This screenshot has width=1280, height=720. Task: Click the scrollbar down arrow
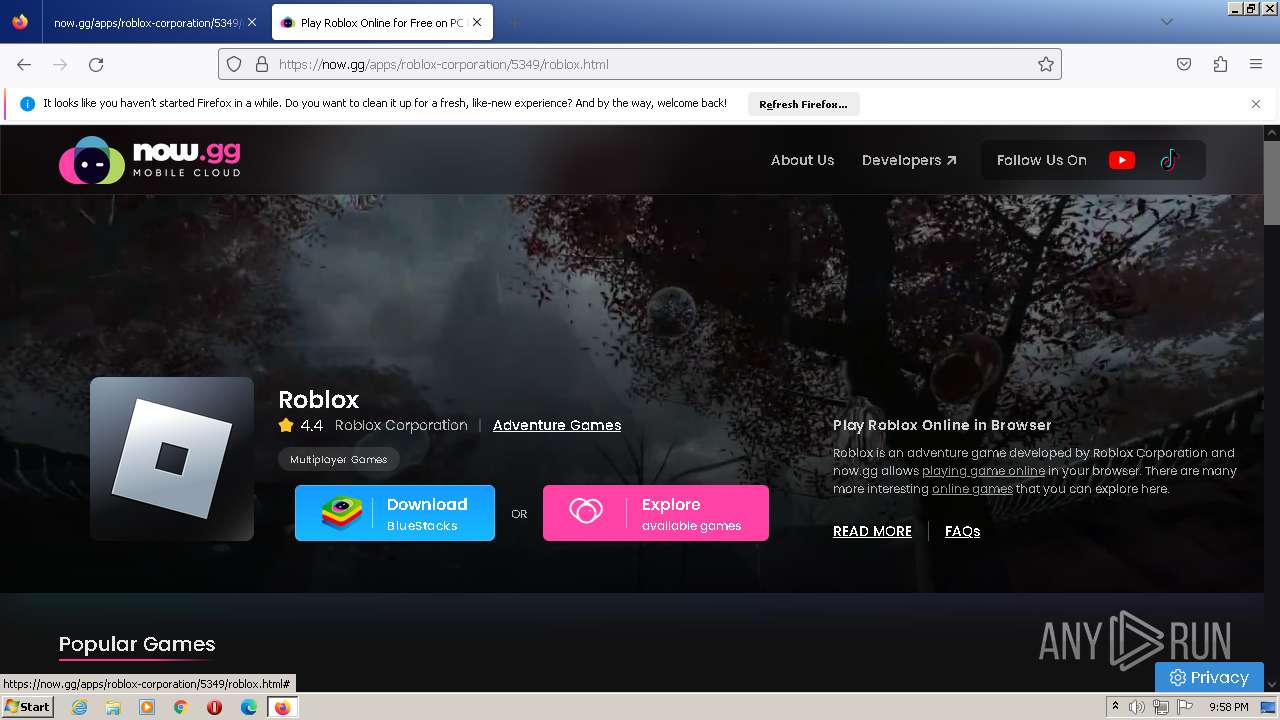(x=1272, y=685)
